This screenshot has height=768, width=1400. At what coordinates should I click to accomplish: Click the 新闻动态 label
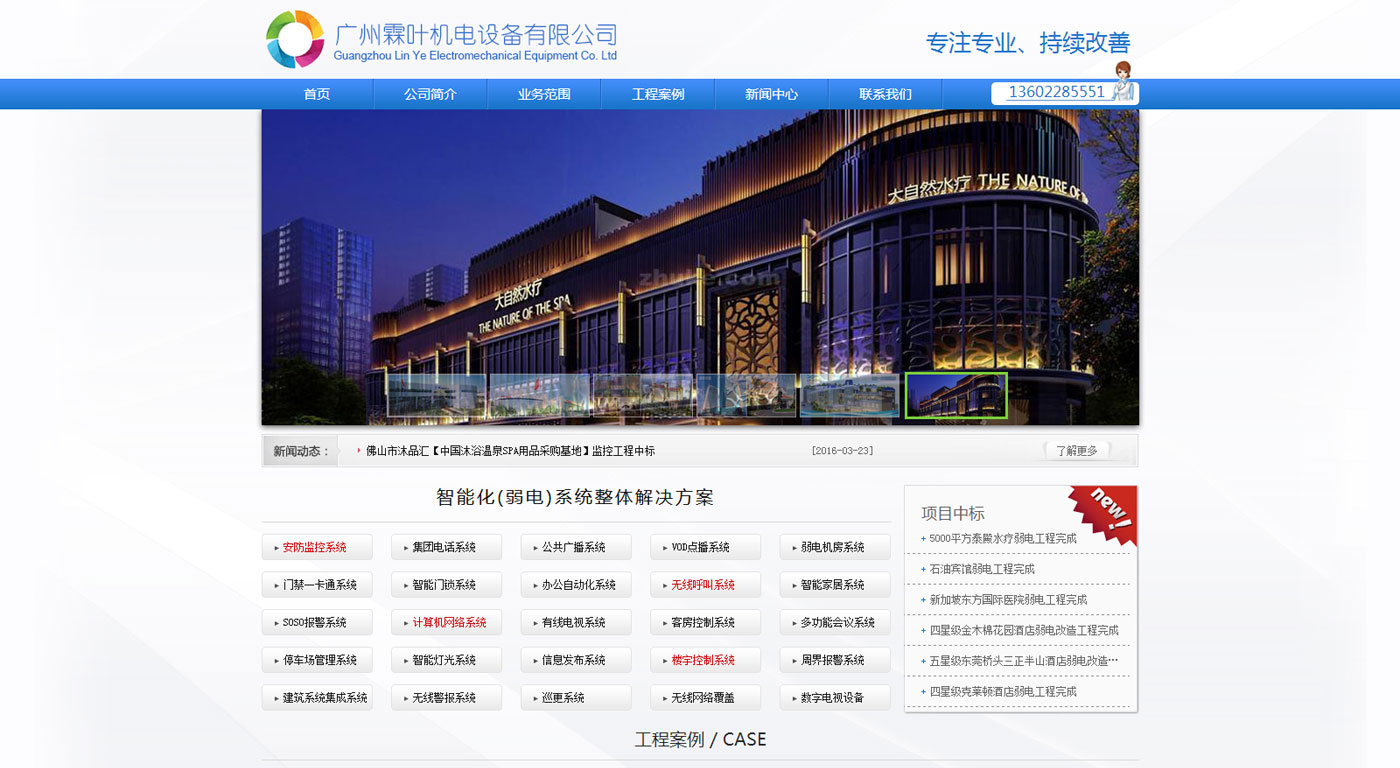coord(301,451)
